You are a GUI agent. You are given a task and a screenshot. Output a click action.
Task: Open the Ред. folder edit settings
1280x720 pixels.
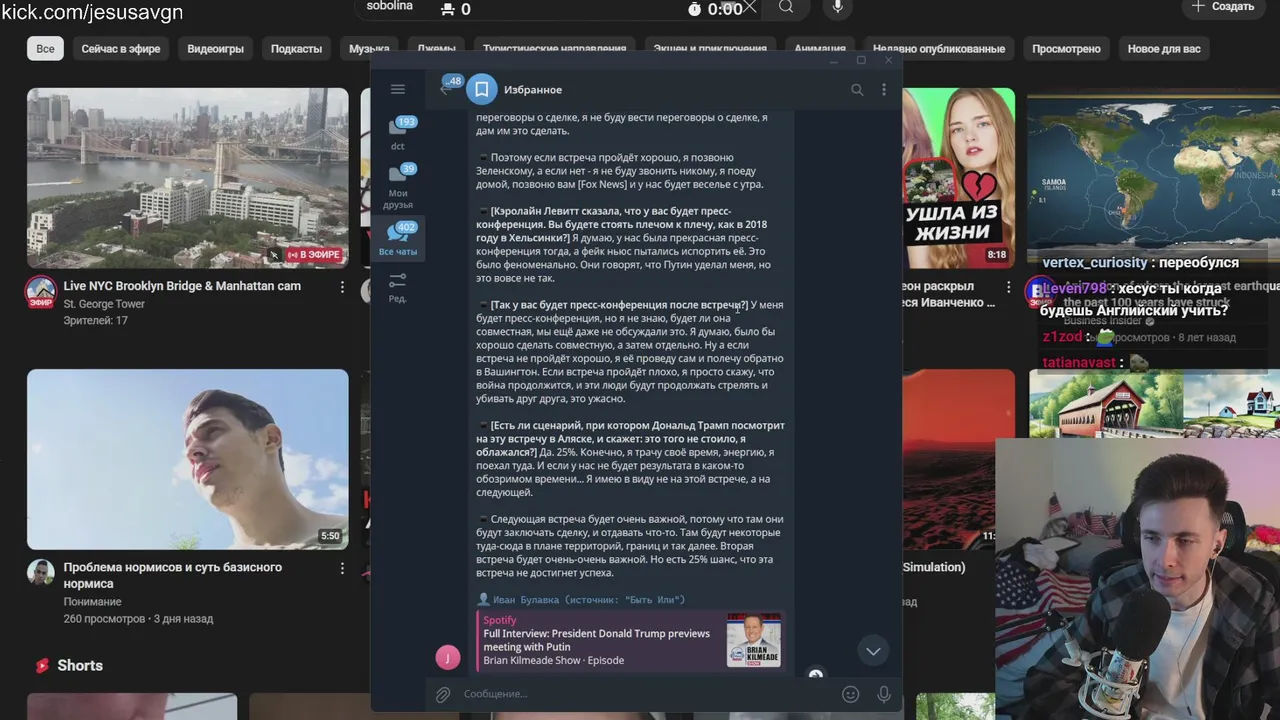pyautogui.click(x=397, y=287)
